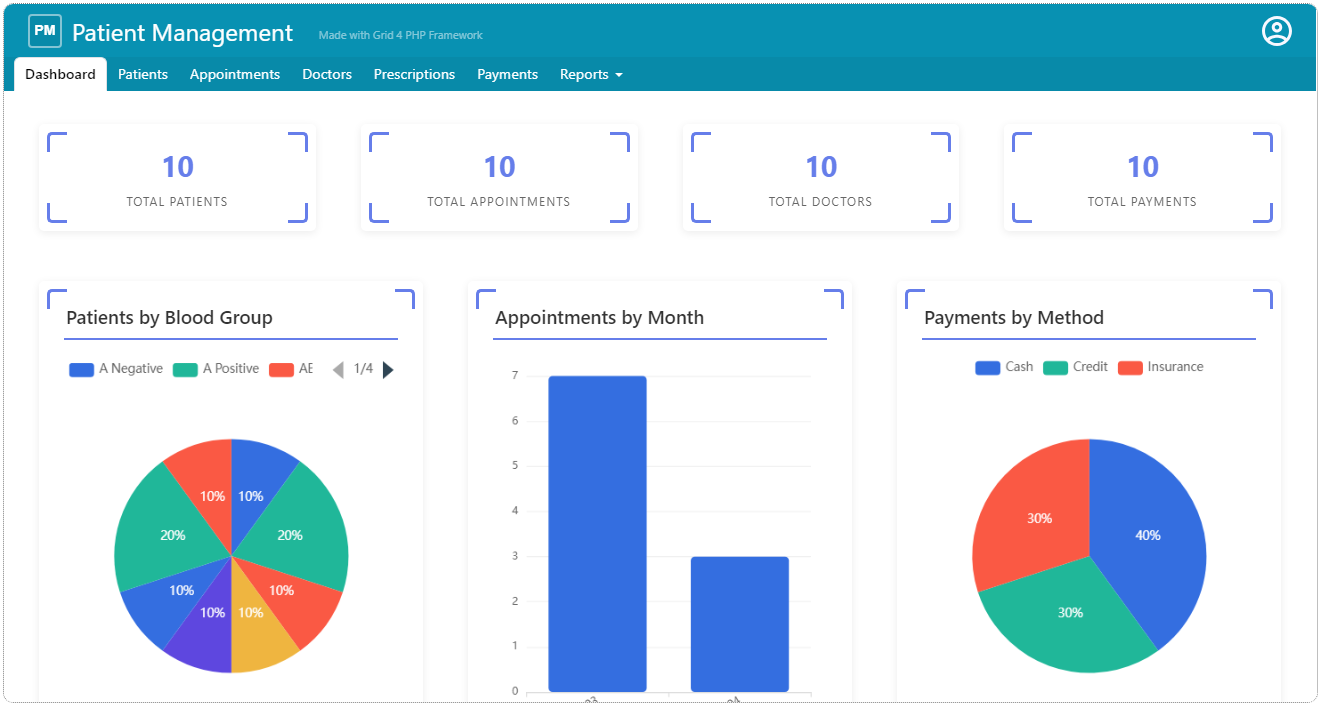This screenshot has width=1323, height=707.
Task: Toggle Insurance legend in Payments chart
Action: pos(1160,367)
